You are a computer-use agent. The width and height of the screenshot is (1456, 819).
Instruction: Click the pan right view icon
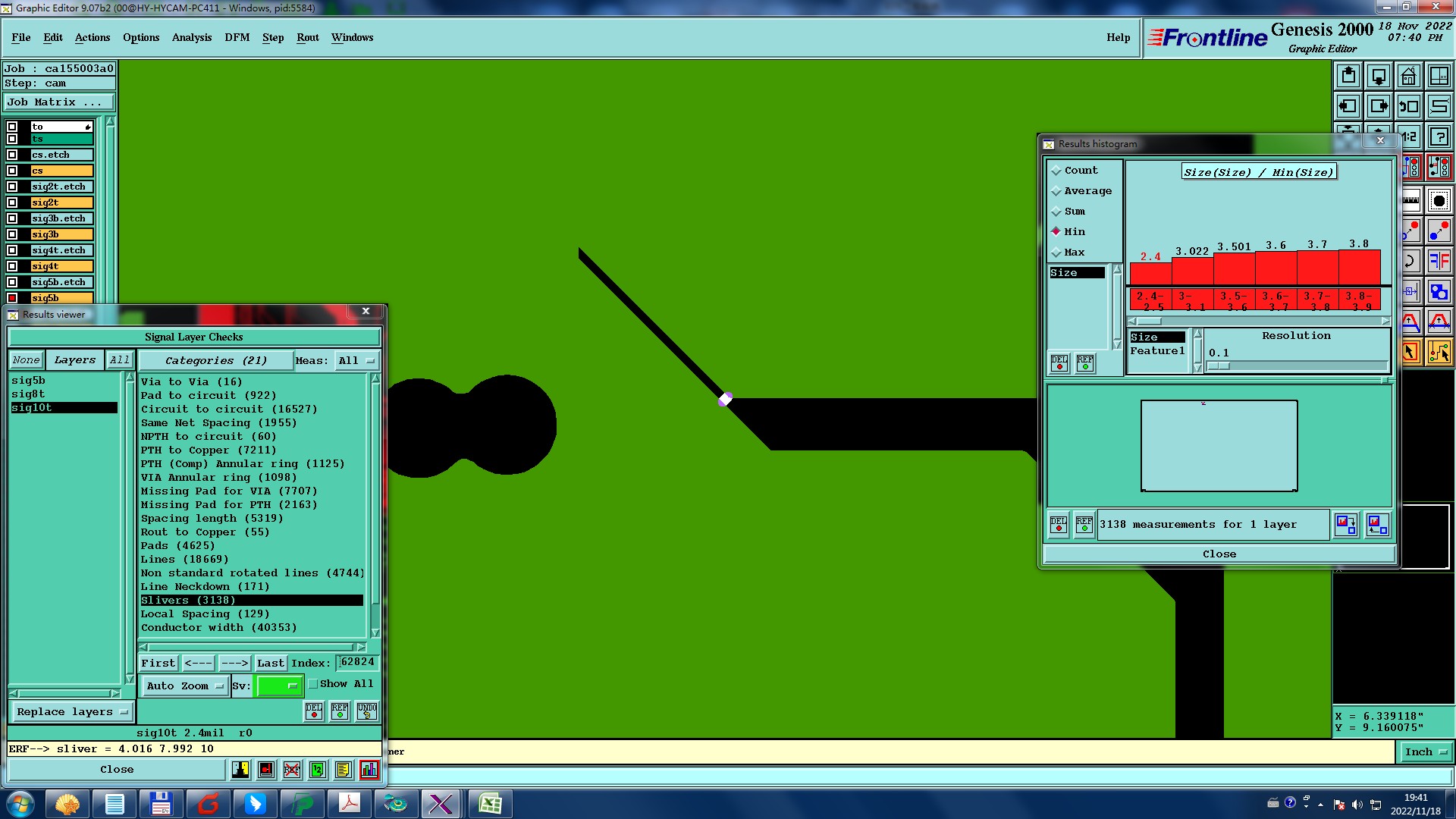click(1379, 106)
